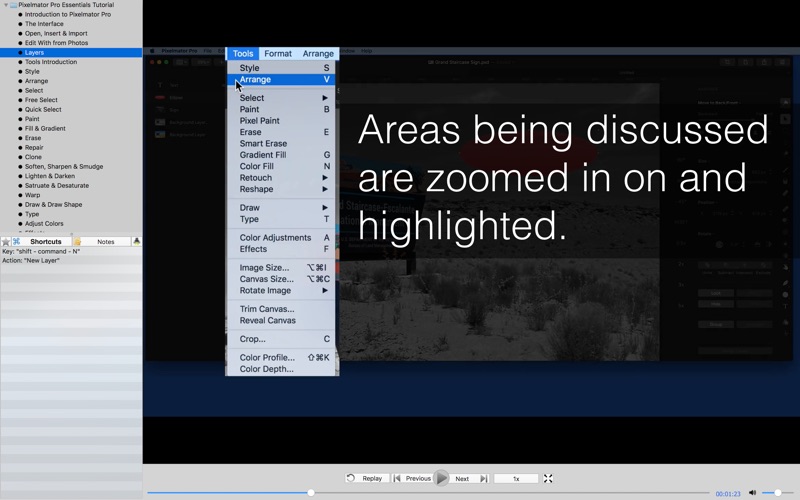Viewport: 800px width, 500px height.
Task: Choose Color Adjustments in the Tools menu
Action: (282, 238)
